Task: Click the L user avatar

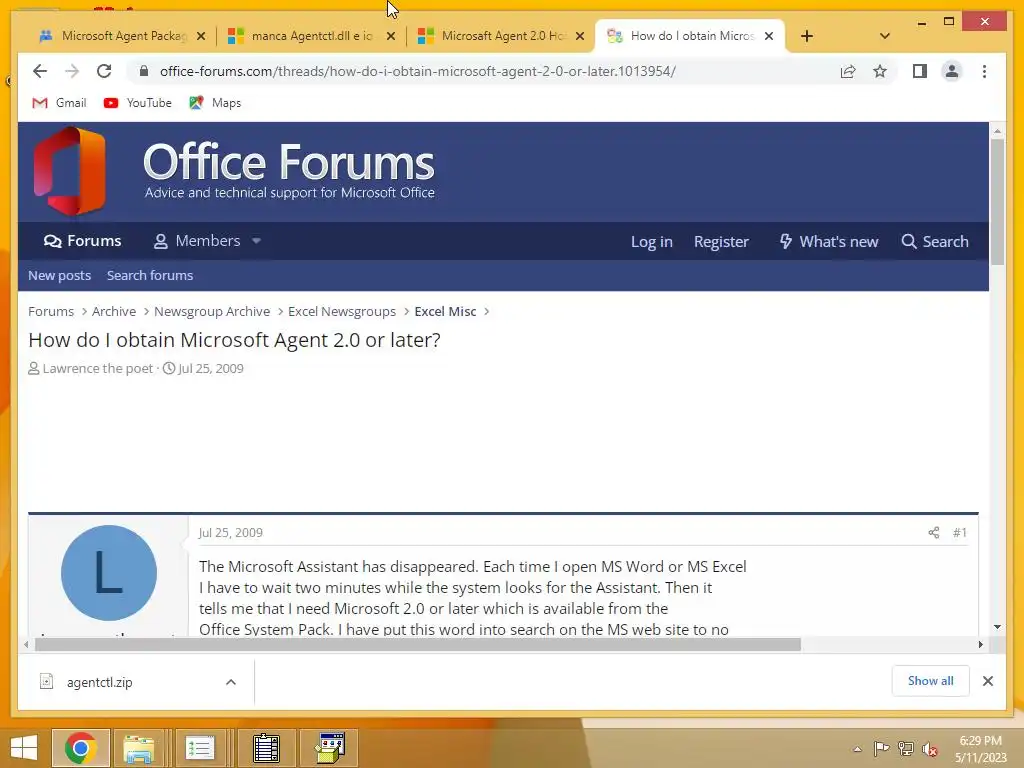Action: point(108,573)
